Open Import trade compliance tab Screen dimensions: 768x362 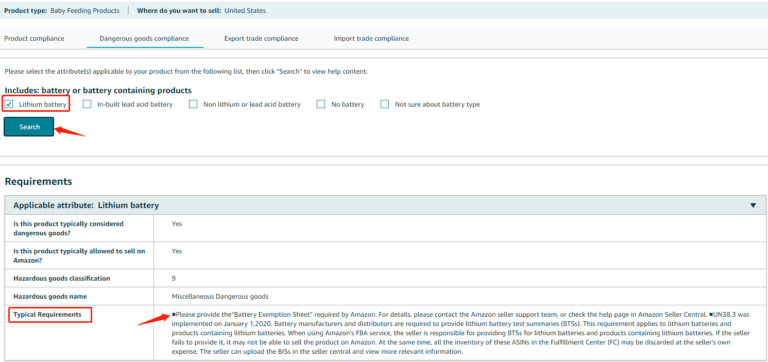pyautogui.click(x=371, y=38)
